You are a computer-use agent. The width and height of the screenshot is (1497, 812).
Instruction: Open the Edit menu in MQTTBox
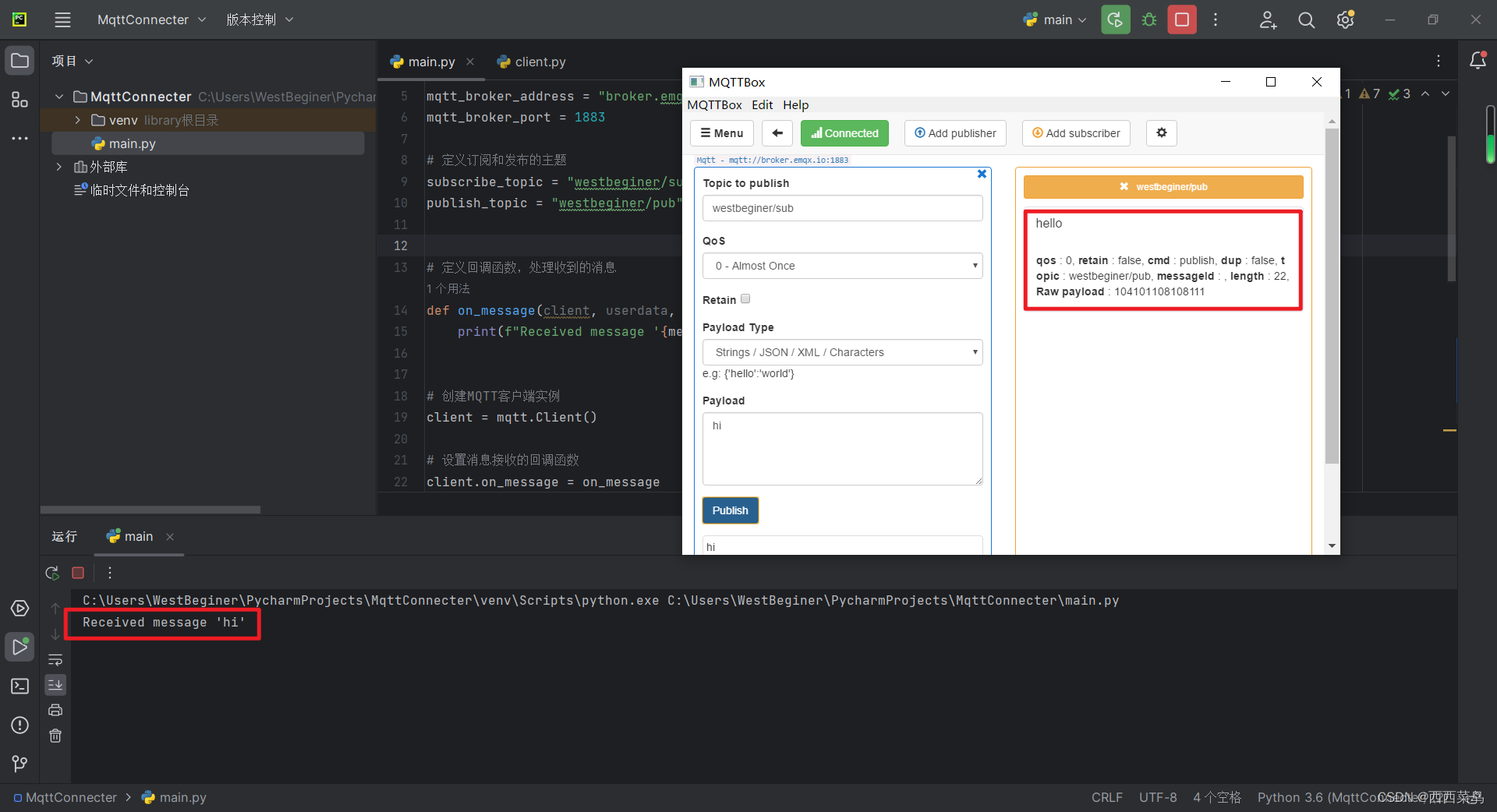[762, 105]
